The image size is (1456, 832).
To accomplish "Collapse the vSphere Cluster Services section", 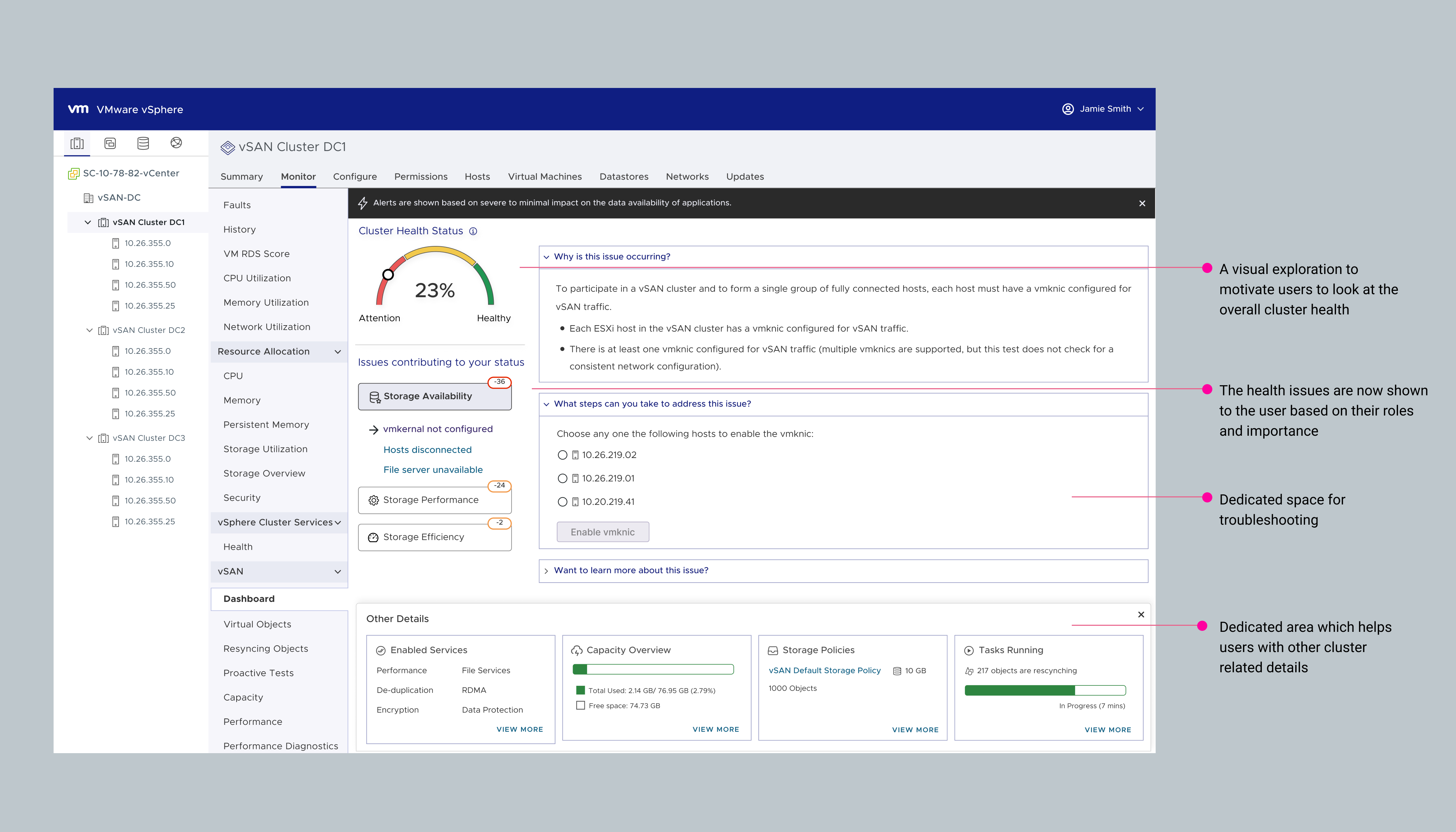I will [x=338, y=523].
